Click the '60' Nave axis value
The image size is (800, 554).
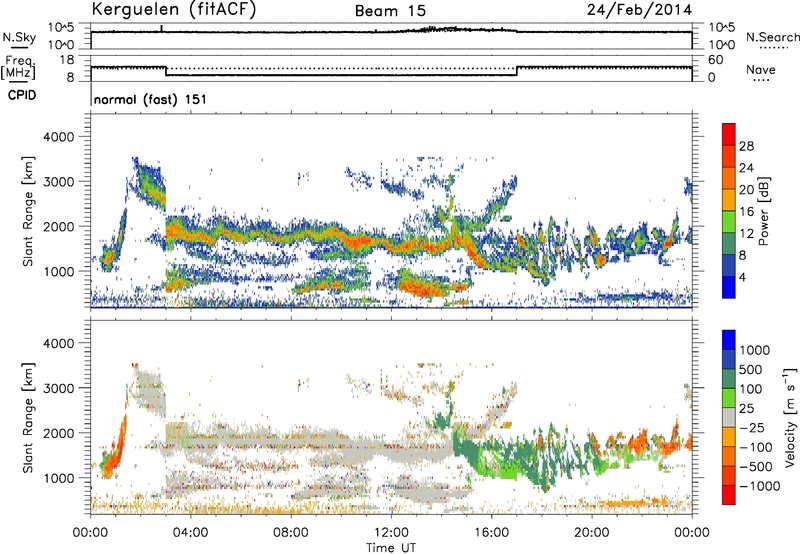pos(715,60)
